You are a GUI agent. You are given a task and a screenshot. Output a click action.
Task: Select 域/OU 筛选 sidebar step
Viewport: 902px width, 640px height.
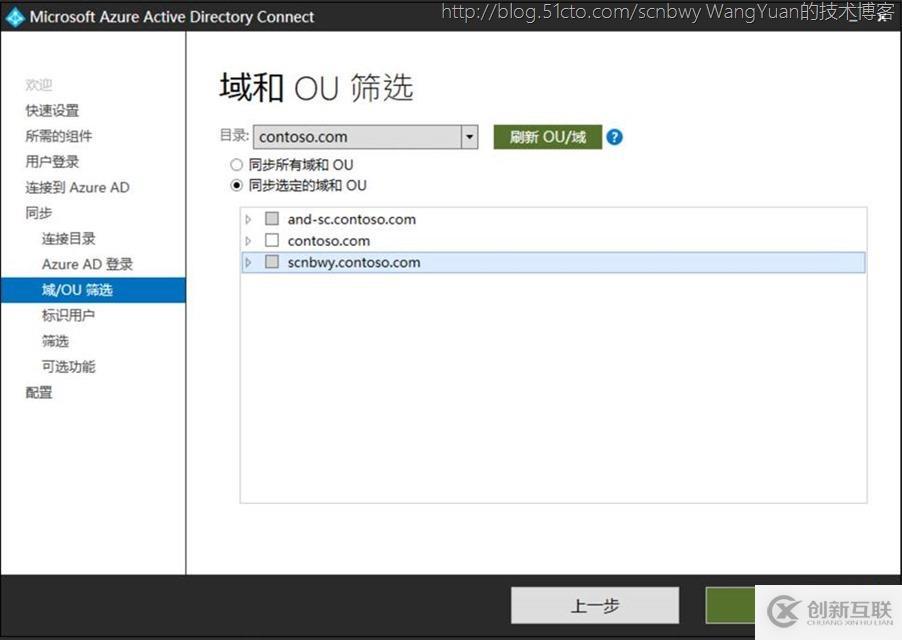(x=93, y=290)
